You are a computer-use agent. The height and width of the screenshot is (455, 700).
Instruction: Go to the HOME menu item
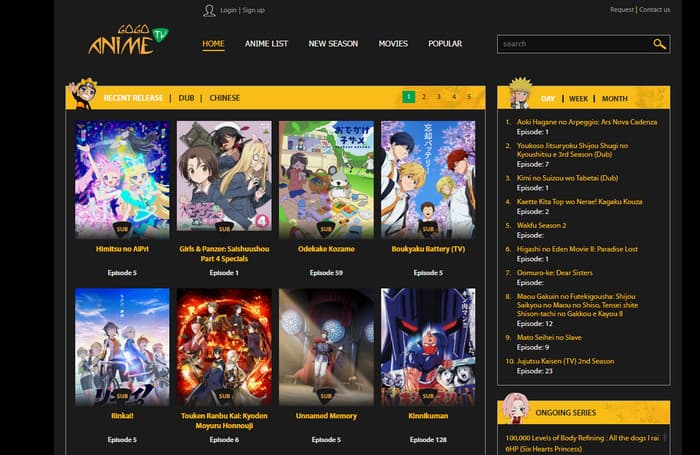(x=213, y=43)
